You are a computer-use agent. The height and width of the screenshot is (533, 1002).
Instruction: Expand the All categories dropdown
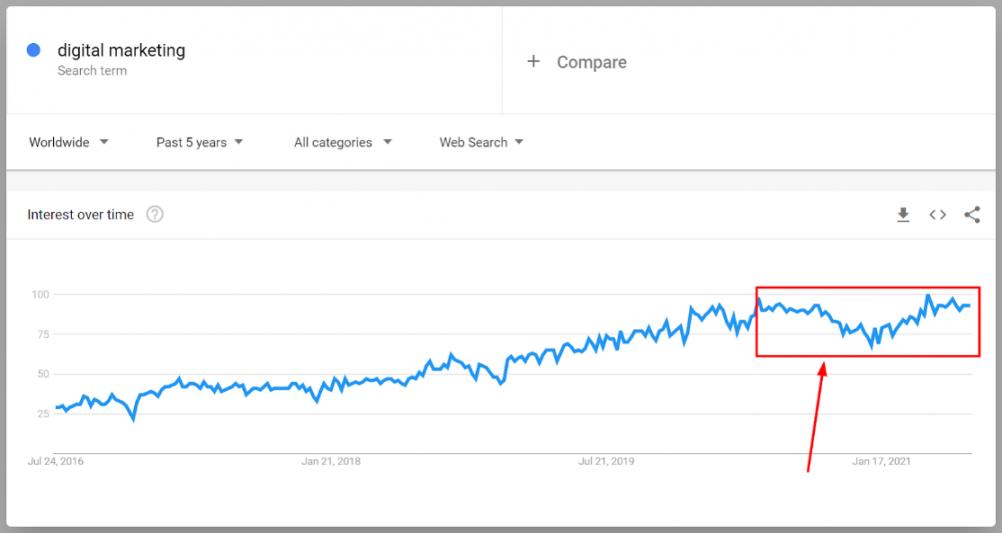point(343,142)
